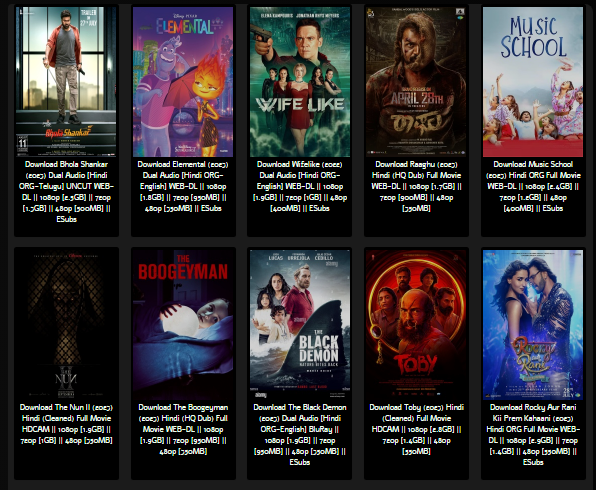Viewport: 596px width, 490px height.
Task: Open the Bhola Shankar movie poster
Action: click(x=66, y=82)
